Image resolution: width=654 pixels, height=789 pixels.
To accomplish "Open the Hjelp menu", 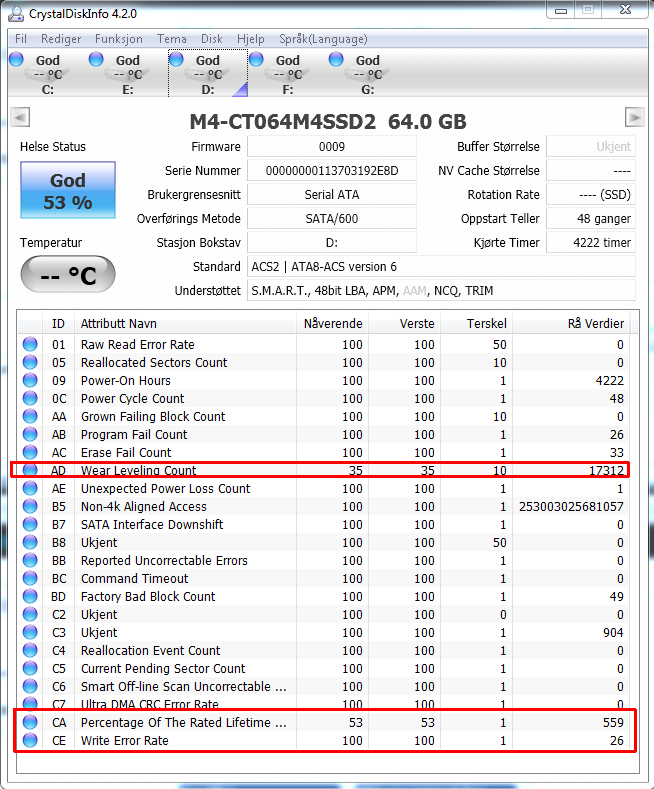I will [251, 39].
